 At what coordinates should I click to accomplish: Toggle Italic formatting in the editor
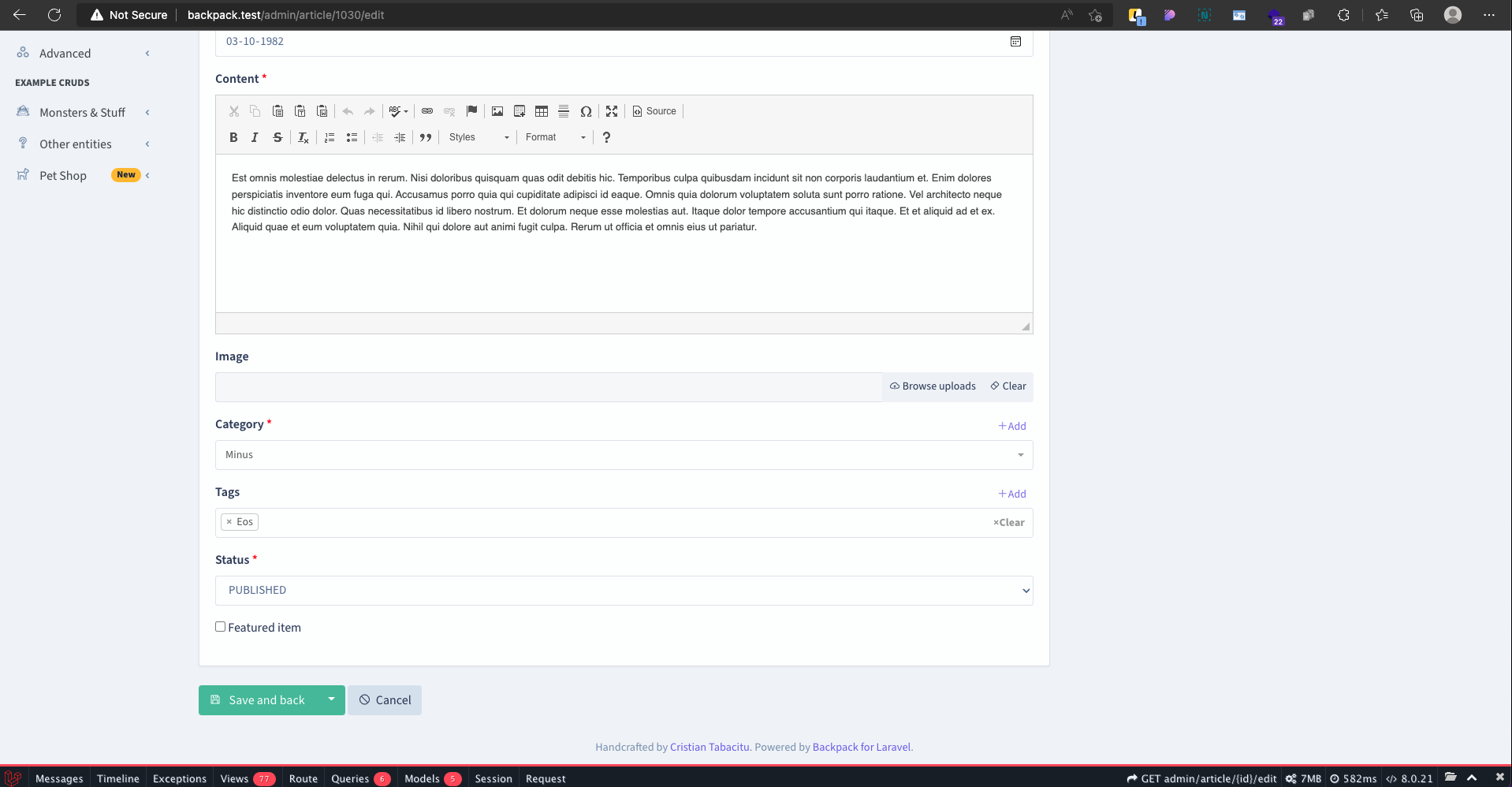click(255, 137)
